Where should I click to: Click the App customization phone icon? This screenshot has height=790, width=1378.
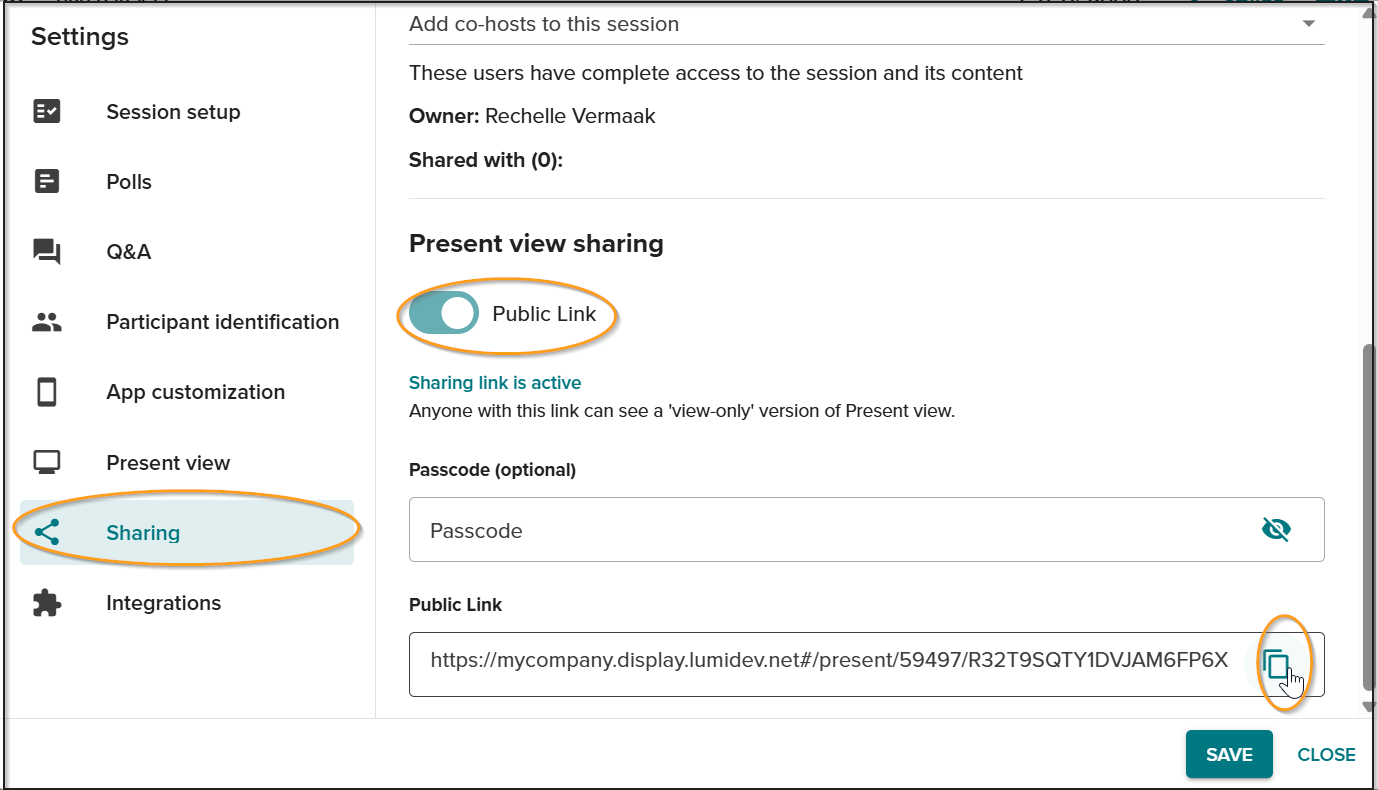tap(47, 392)
